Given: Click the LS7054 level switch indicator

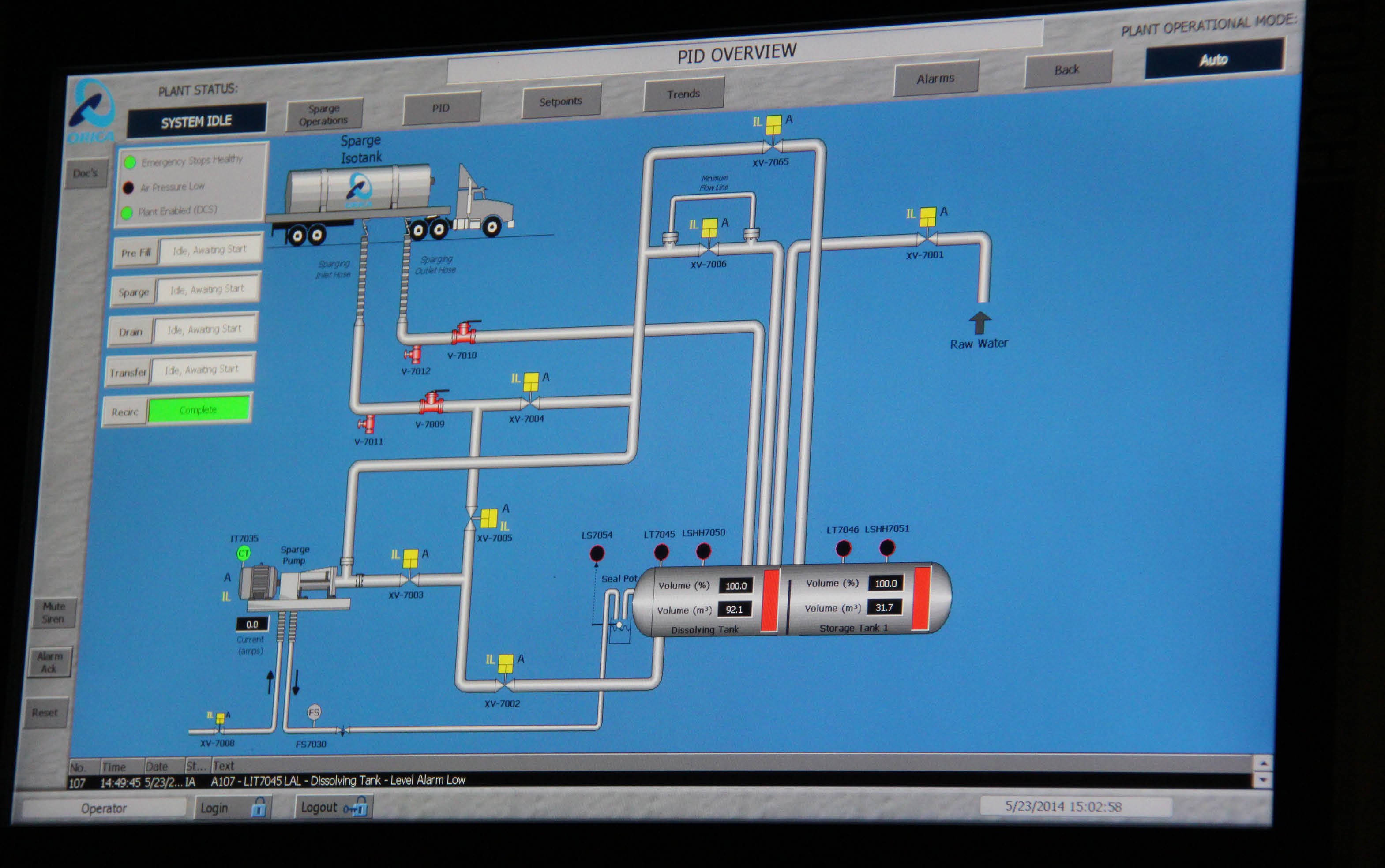Looking at the screenshot, I should 597,554.
